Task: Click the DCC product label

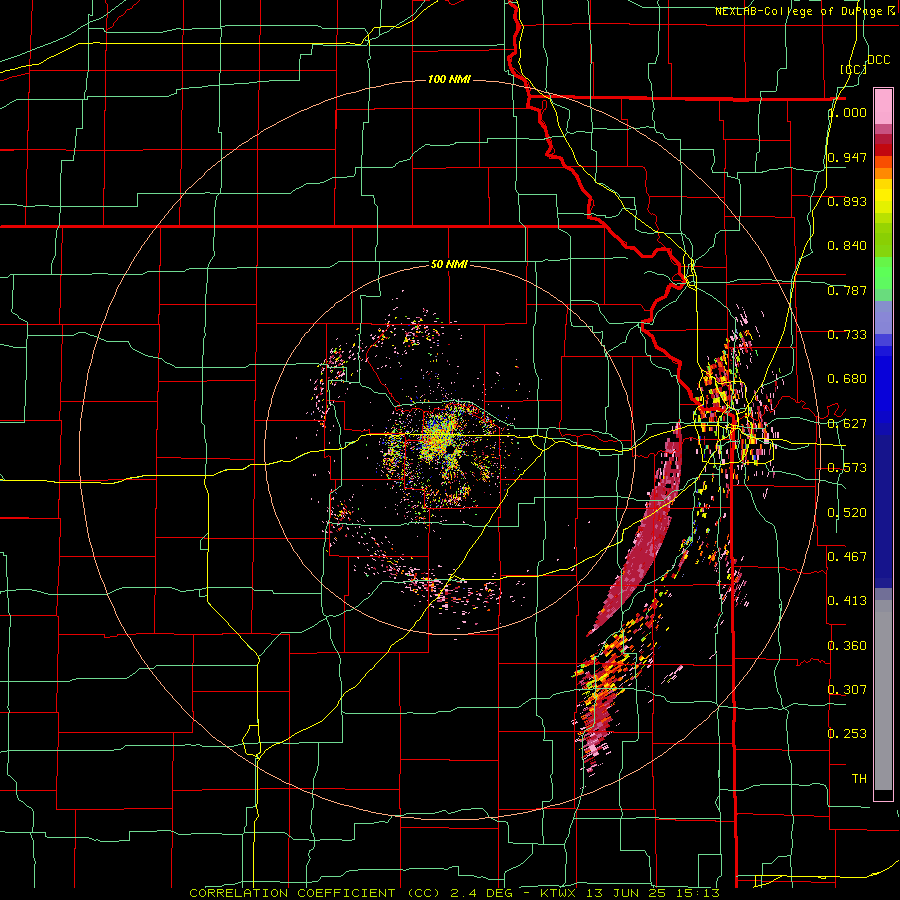Action: [x=878, y=60]
